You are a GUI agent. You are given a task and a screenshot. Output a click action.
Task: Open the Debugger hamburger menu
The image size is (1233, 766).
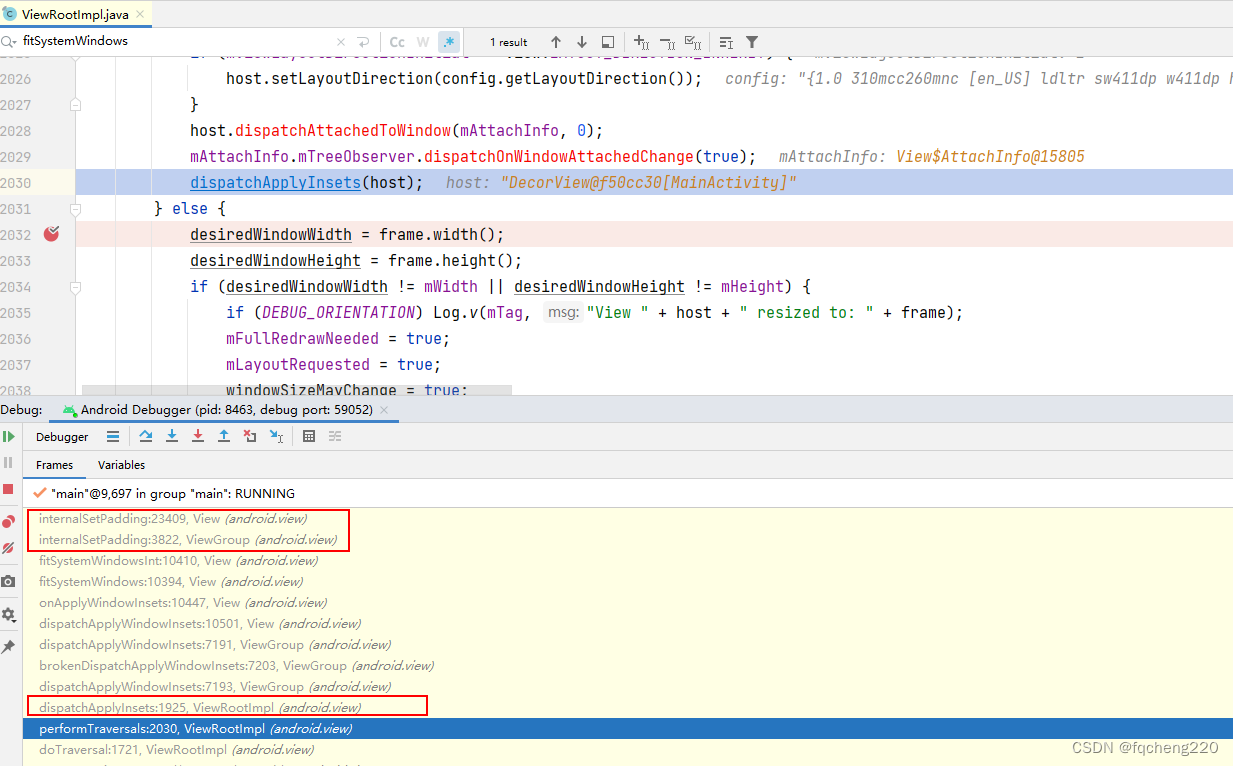pos(112,436)
